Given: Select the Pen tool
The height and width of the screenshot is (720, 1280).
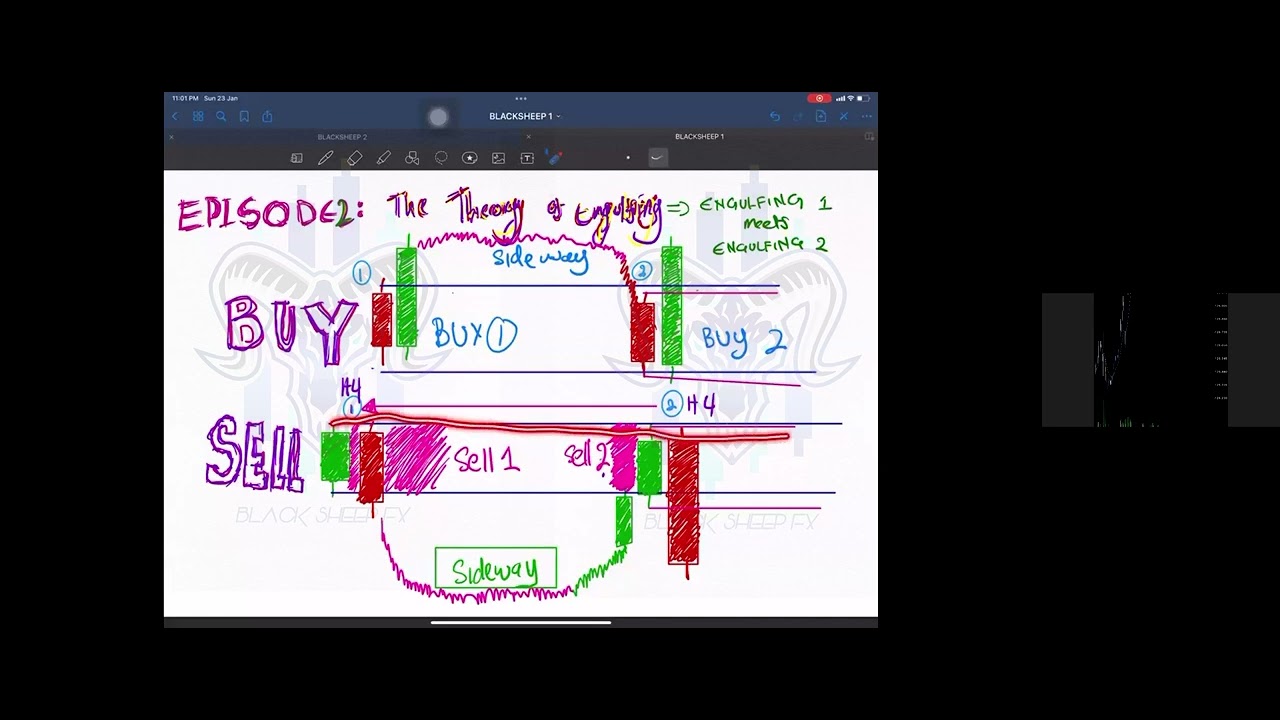Looking at the screenshot, I should (325, 158).
